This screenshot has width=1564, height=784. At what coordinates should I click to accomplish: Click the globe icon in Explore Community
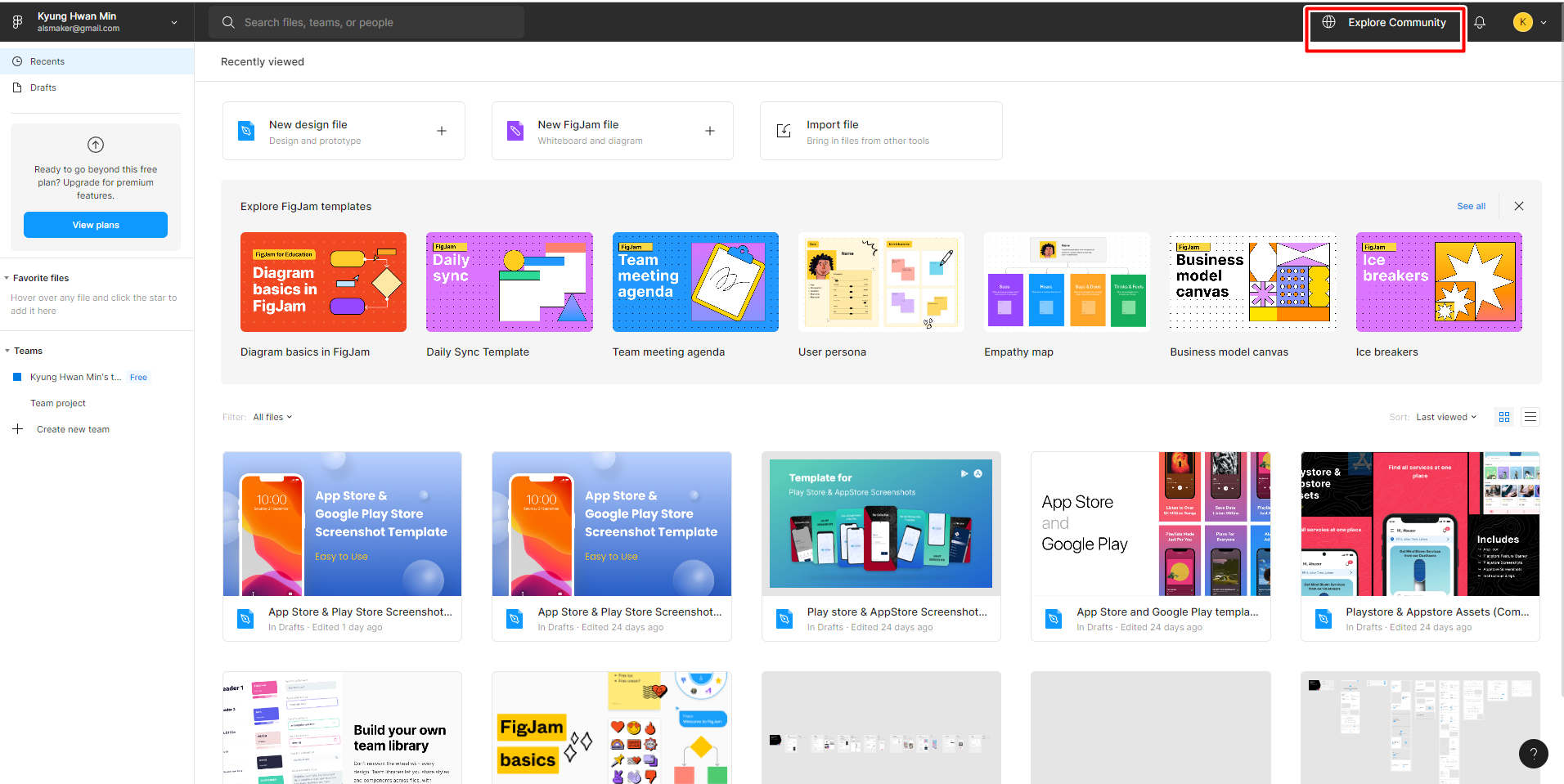click(1329, 22)
